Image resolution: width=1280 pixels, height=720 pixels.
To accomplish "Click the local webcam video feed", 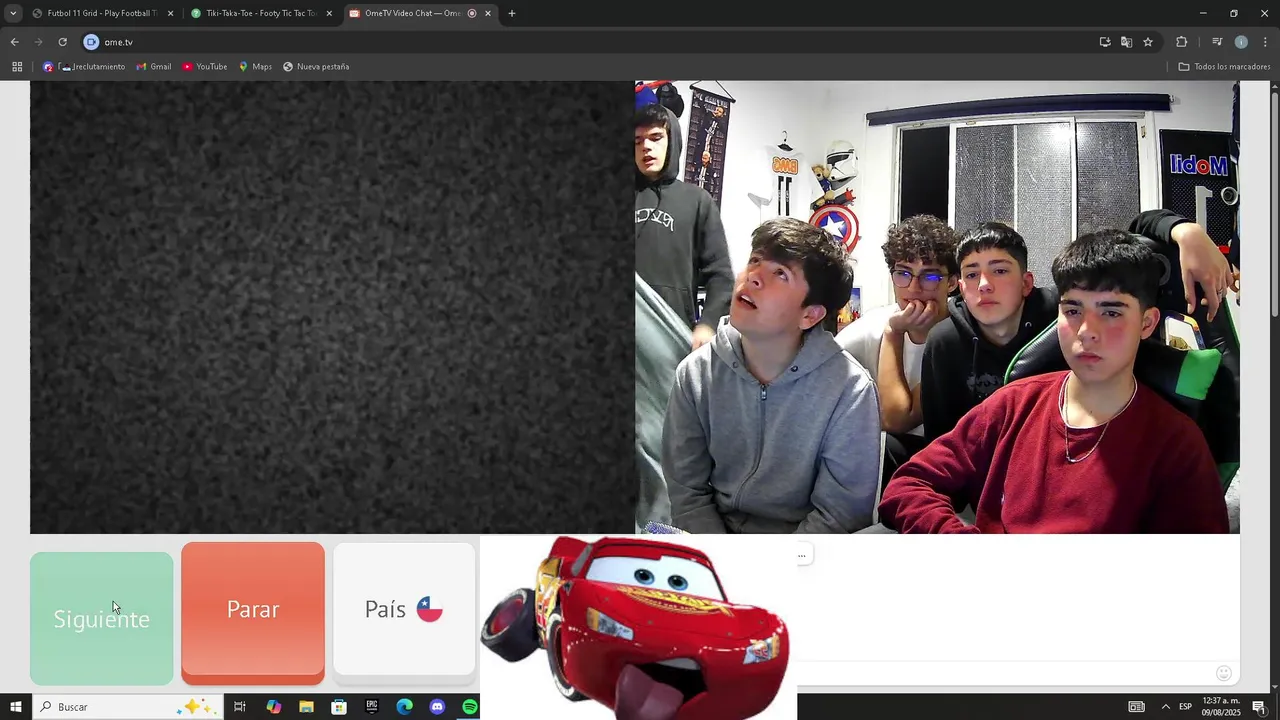I will [937, 307].
